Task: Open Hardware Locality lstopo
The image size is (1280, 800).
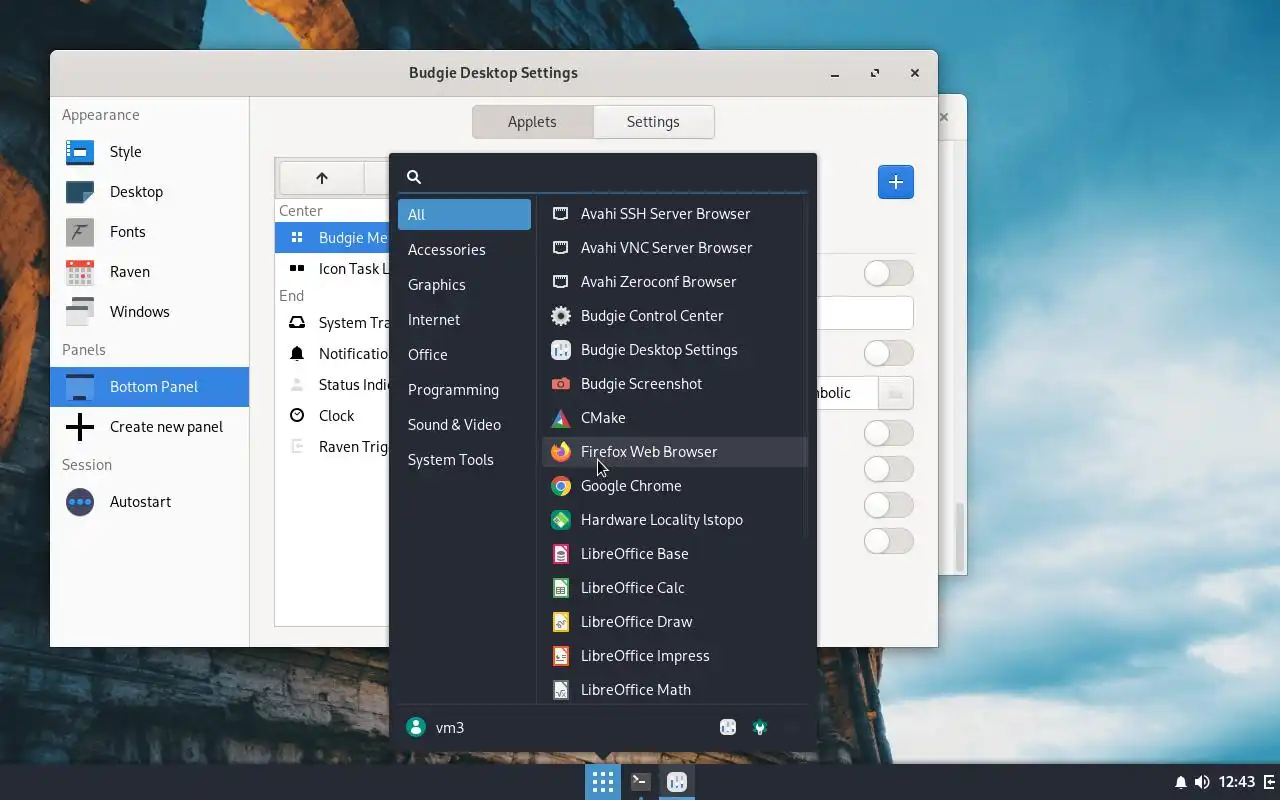Action: [x=674, y=520]
